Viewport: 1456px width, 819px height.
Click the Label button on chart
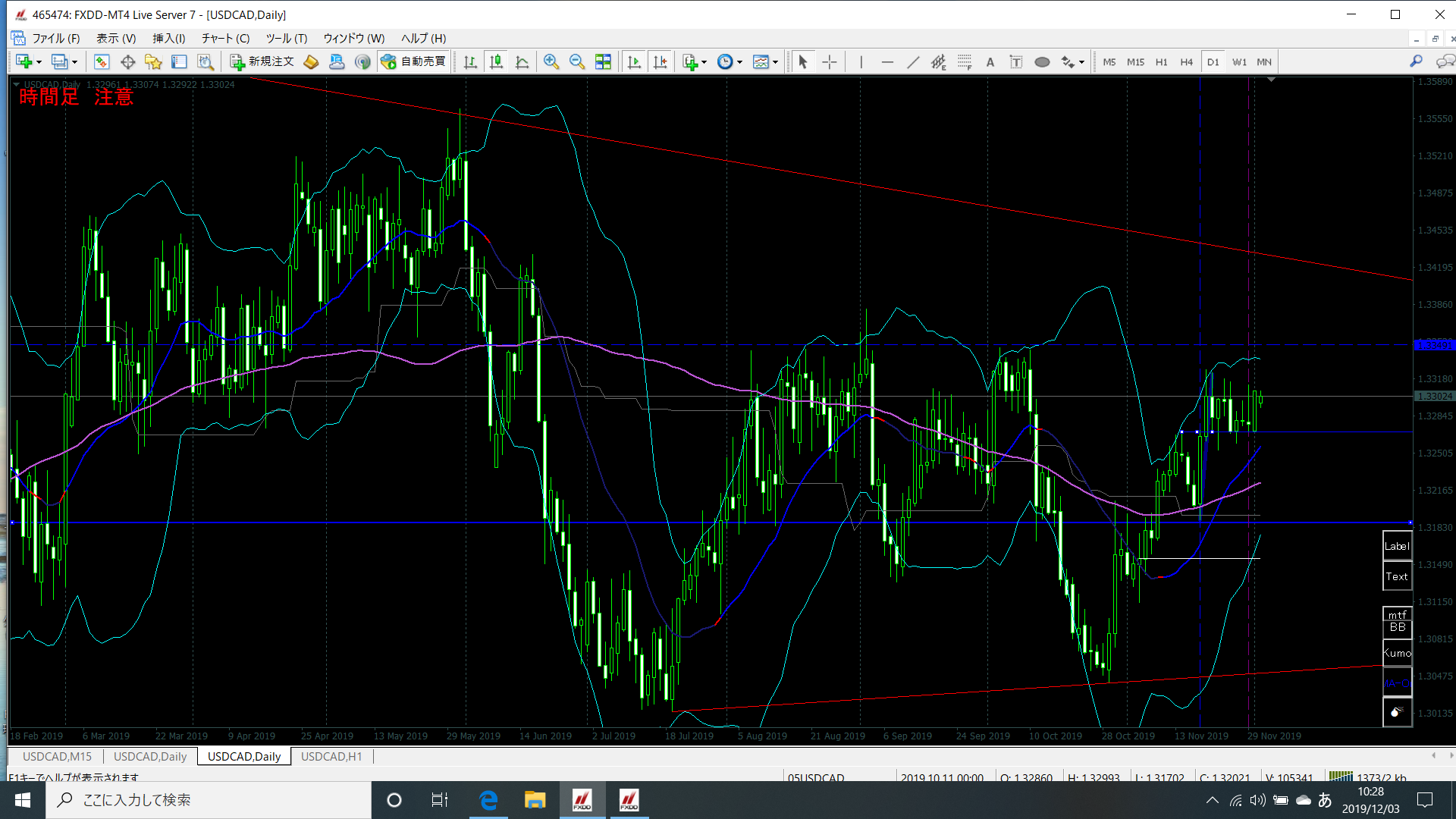1397,546
